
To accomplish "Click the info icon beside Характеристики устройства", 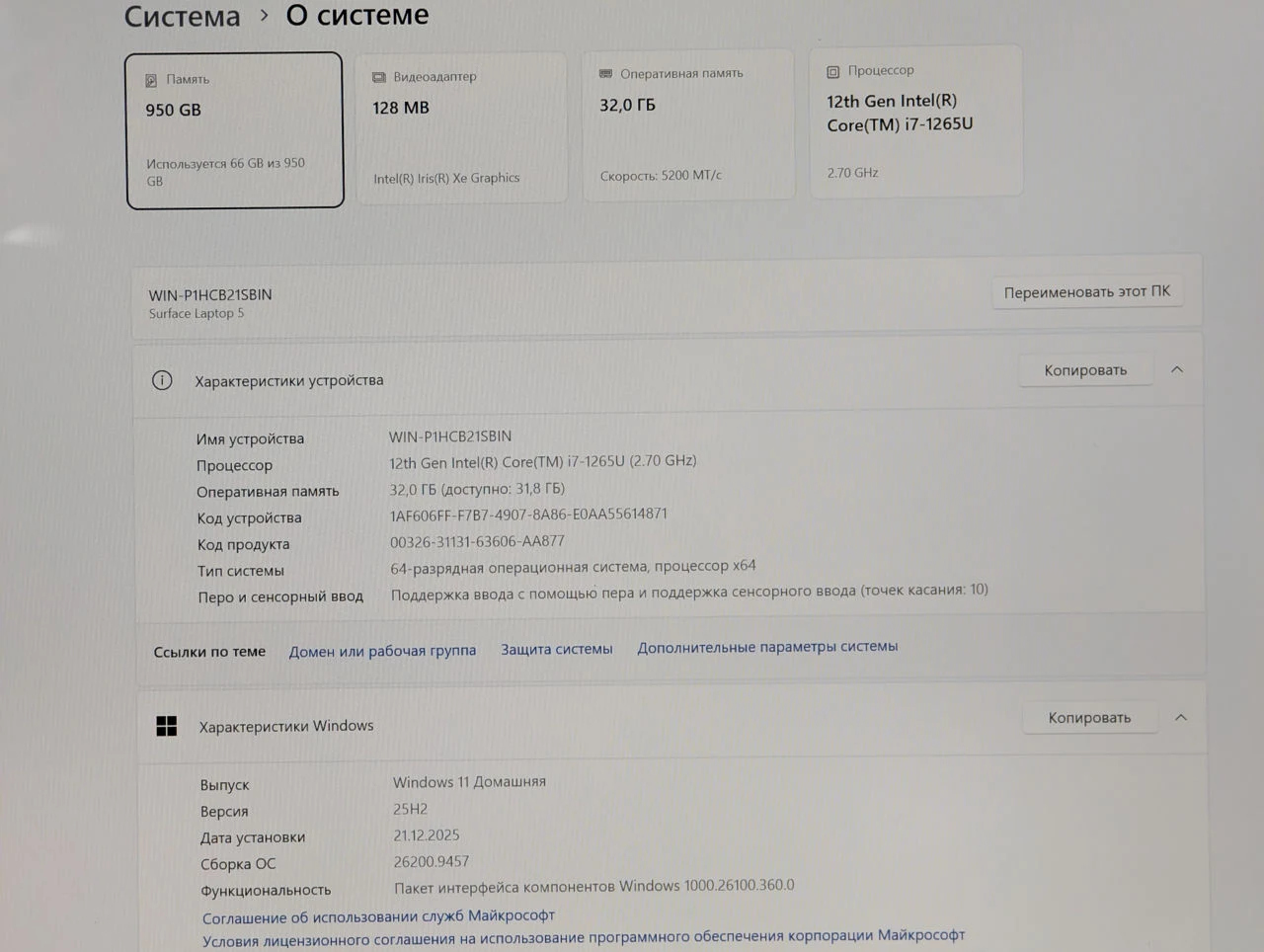I will coord(162,380).
